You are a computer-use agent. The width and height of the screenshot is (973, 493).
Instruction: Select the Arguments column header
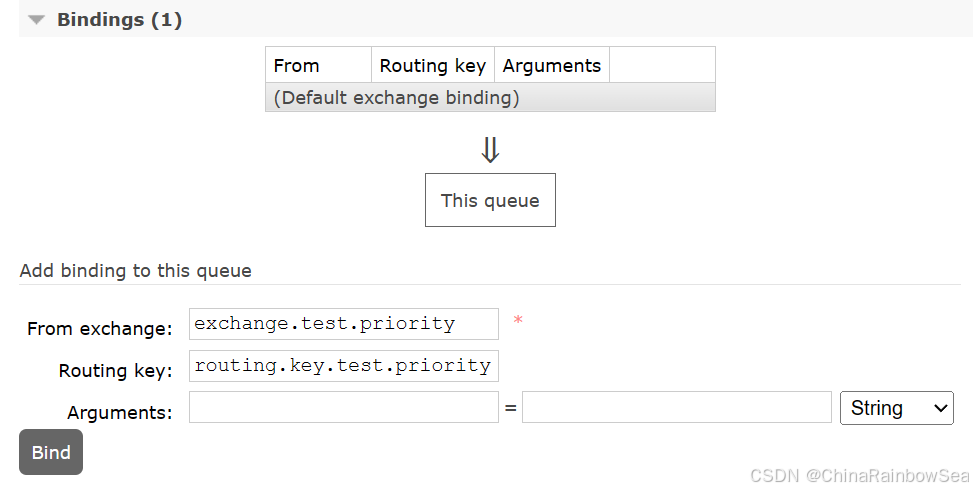[551, 66]
